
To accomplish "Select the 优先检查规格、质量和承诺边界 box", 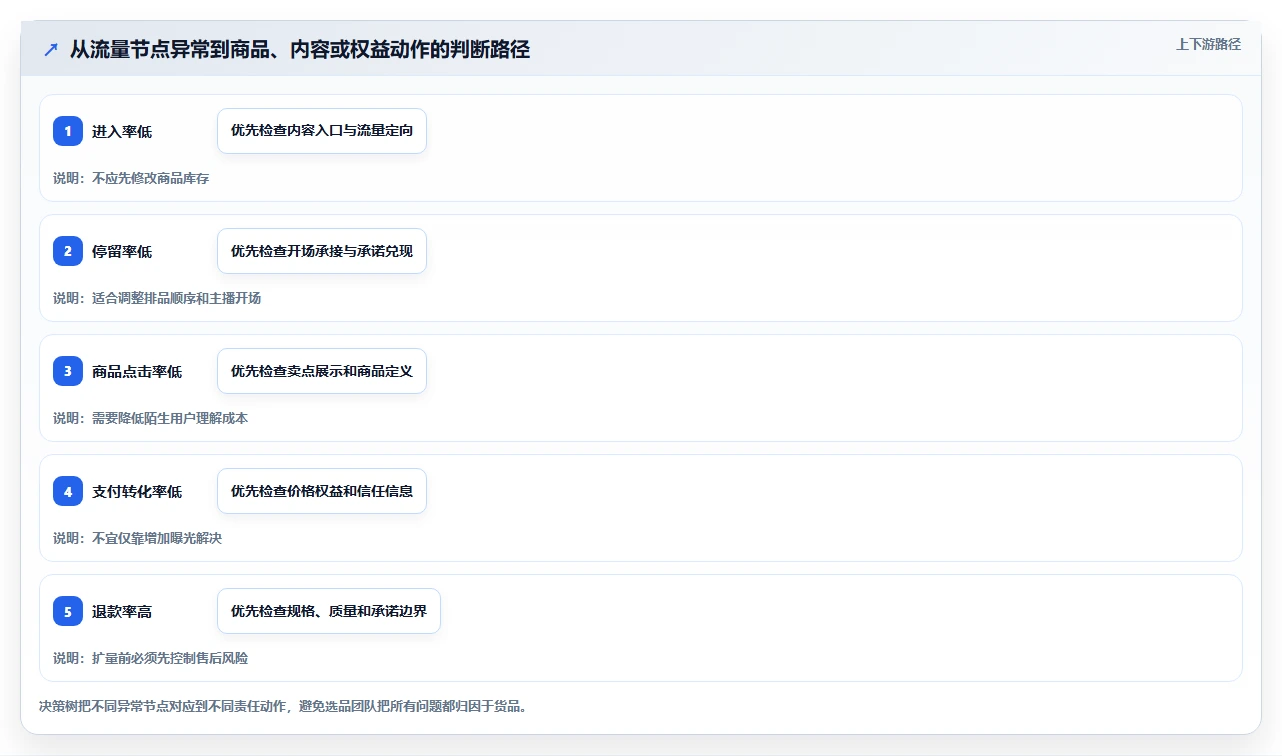I will (329, 611).
